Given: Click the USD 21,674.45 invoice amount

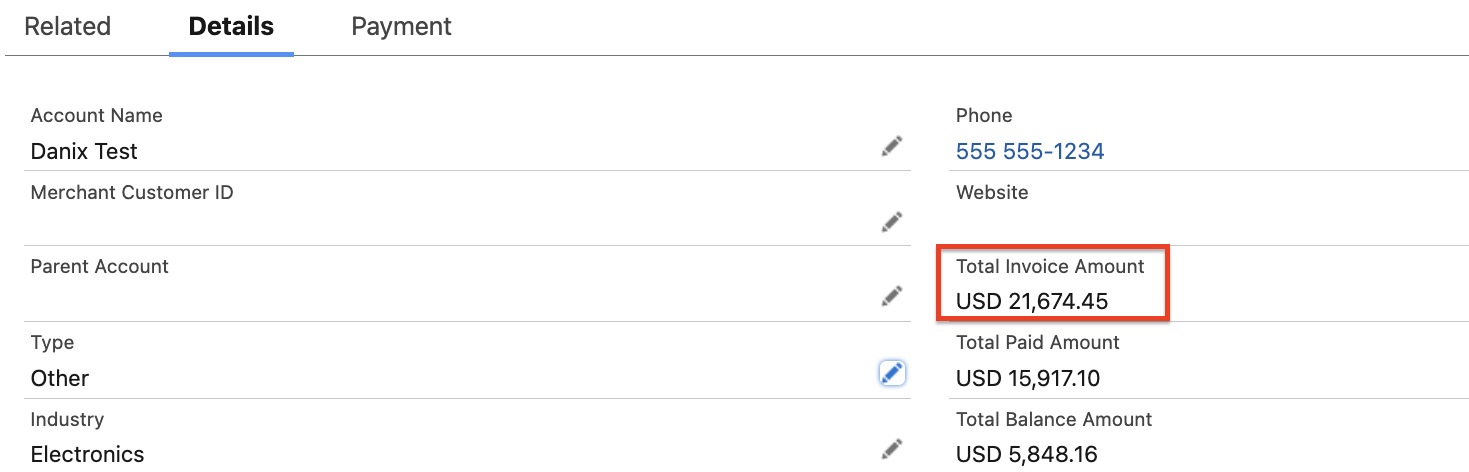Looking at the screenshot, I should click(1031, 301).
